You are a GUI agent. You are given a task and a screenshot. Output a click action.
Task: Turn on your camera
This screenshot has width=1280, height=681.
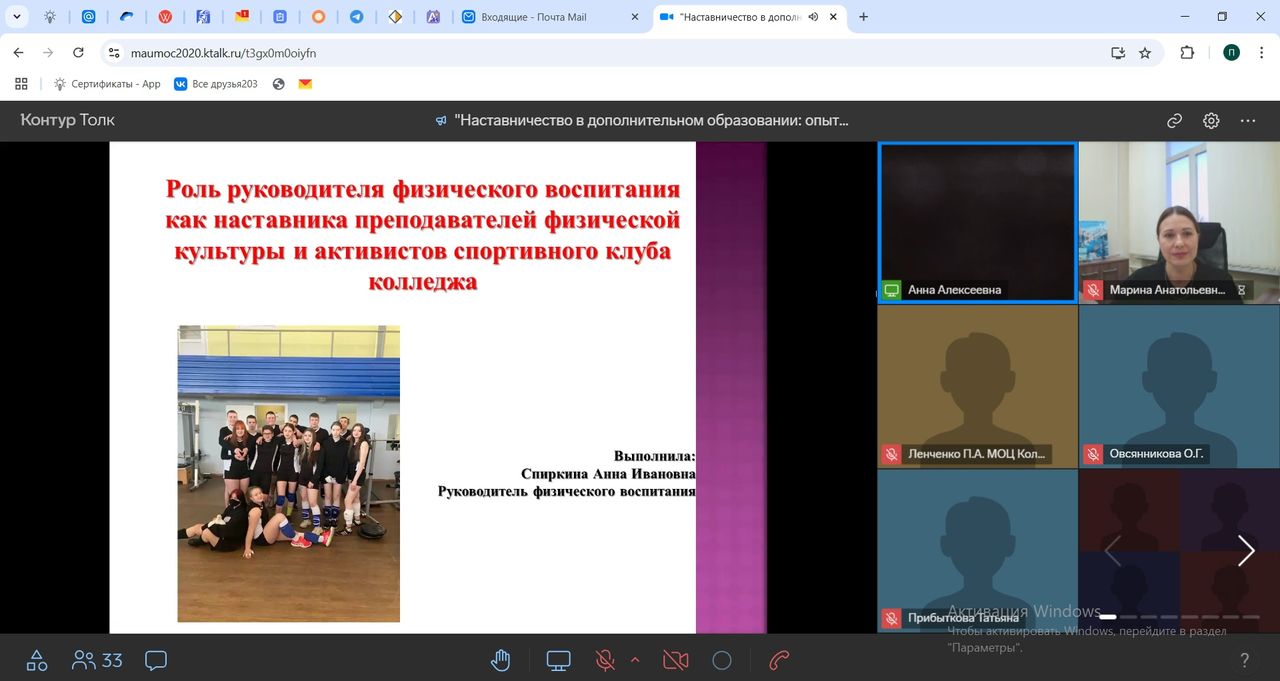pos(676,660)
